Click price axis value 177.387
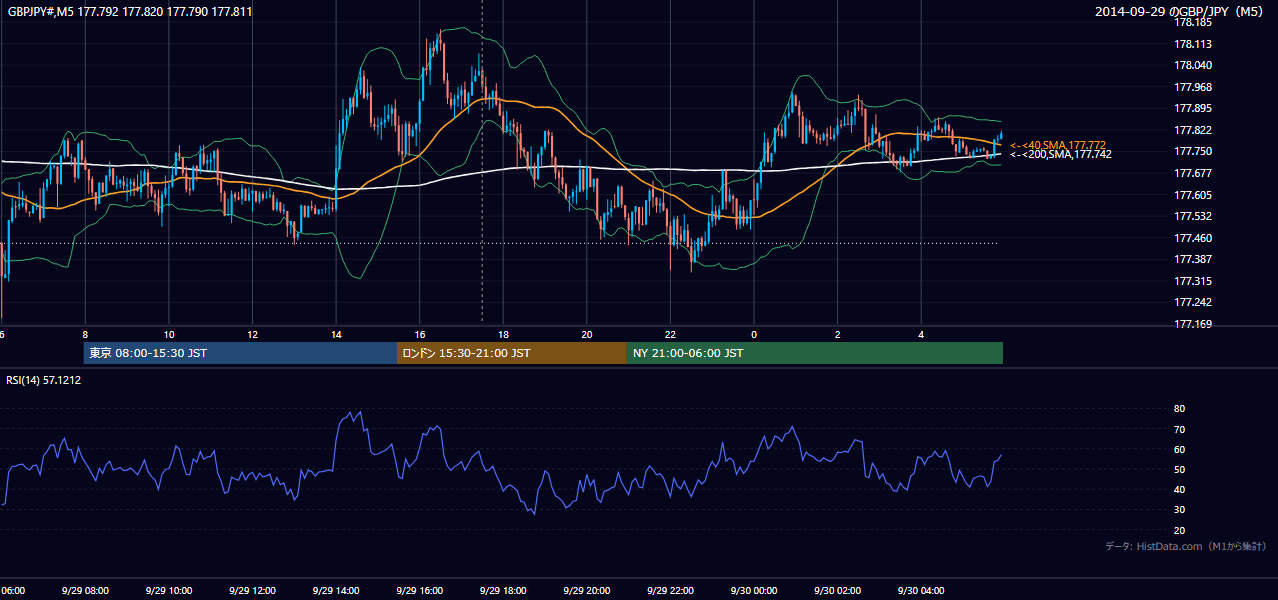 [x=1193, y=259]
